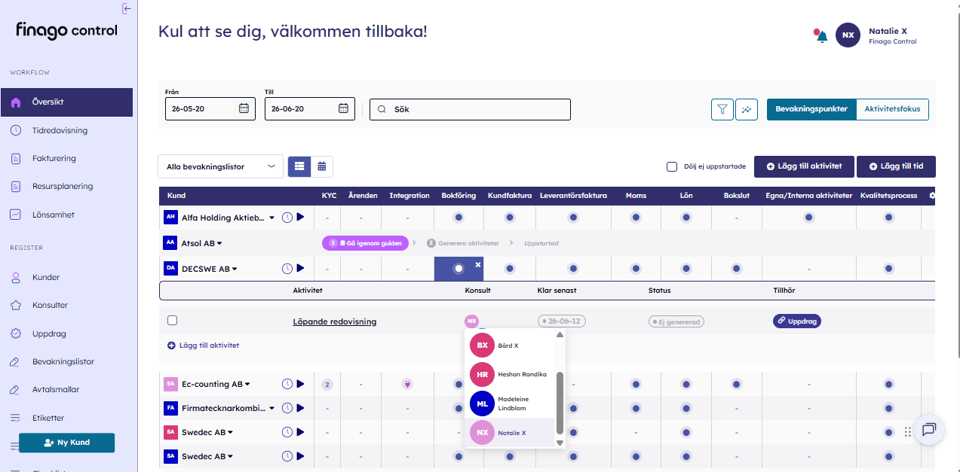The height and width of the screenshot is (472, 960).
Task: Open the filter funnel icon
Action: 722,110
